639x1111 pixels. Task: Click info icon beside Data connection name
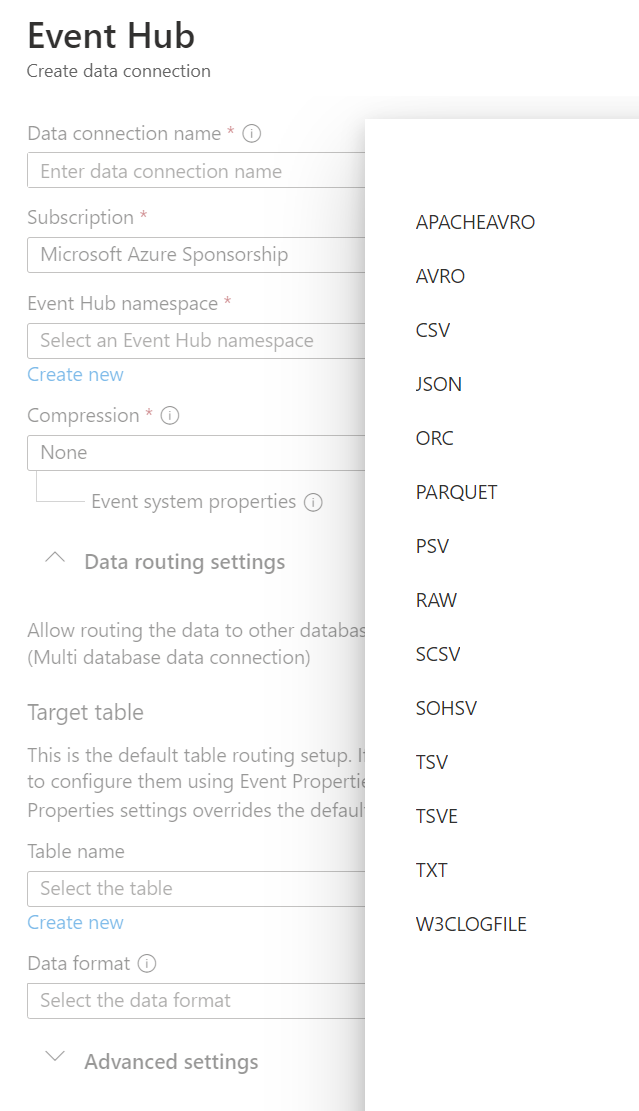pos(251,133)
